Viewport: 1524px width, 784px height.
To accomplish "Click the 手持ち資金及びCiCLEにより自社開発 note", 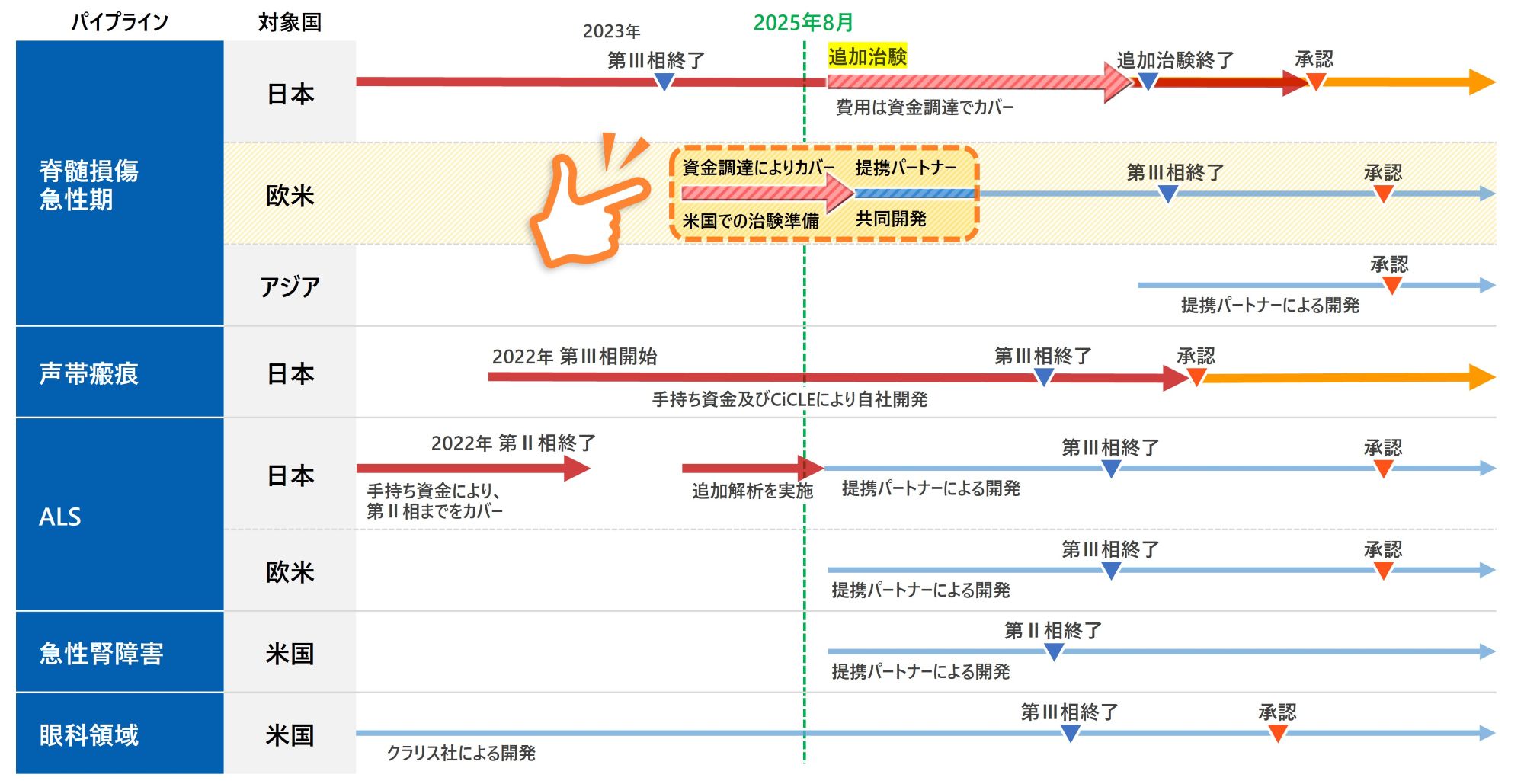I will coord(789,399).
